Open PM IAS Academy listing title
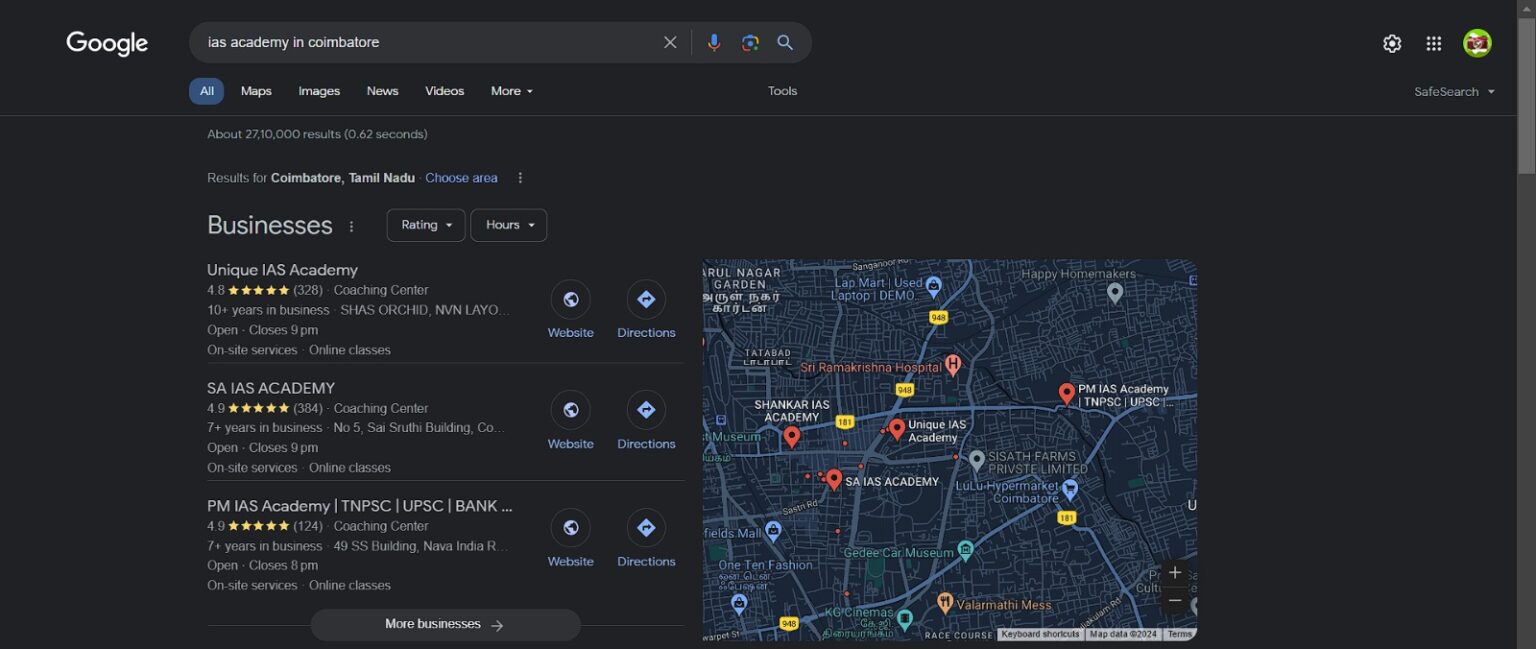Screen dimensions: 1536x649 (x=360, y=506)
